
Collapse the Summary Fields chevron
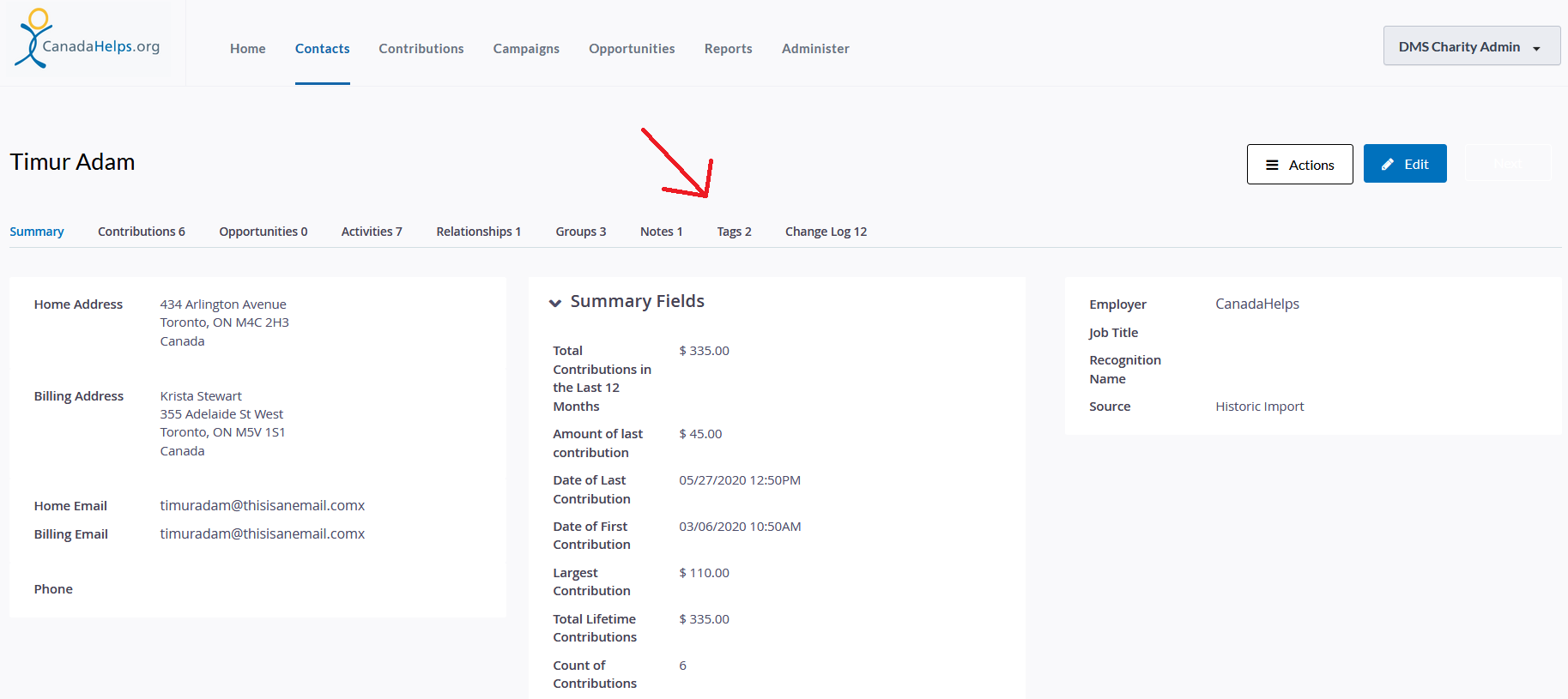tap(555, 303)
